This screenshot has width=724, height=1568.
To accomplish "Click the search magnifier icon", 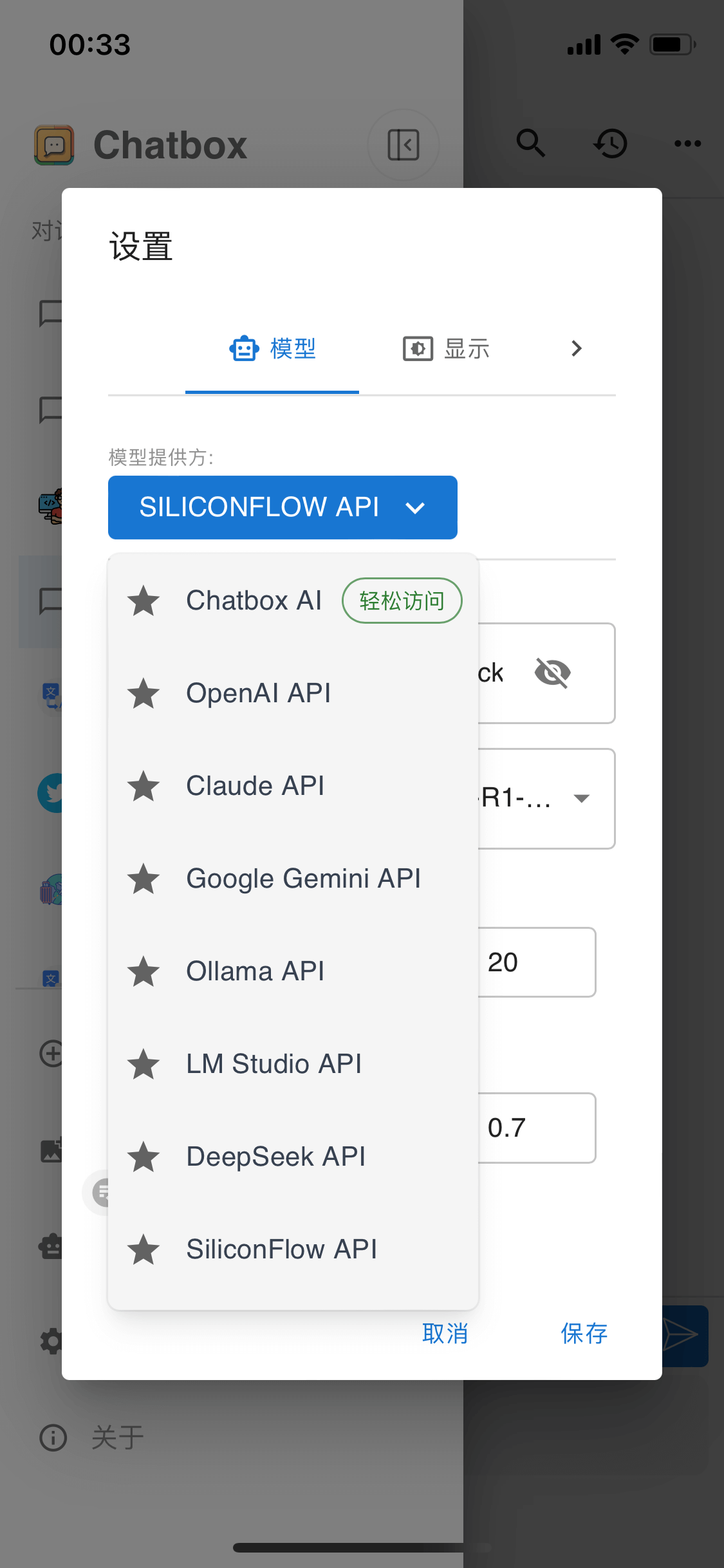I will click(x=531, y=143).
